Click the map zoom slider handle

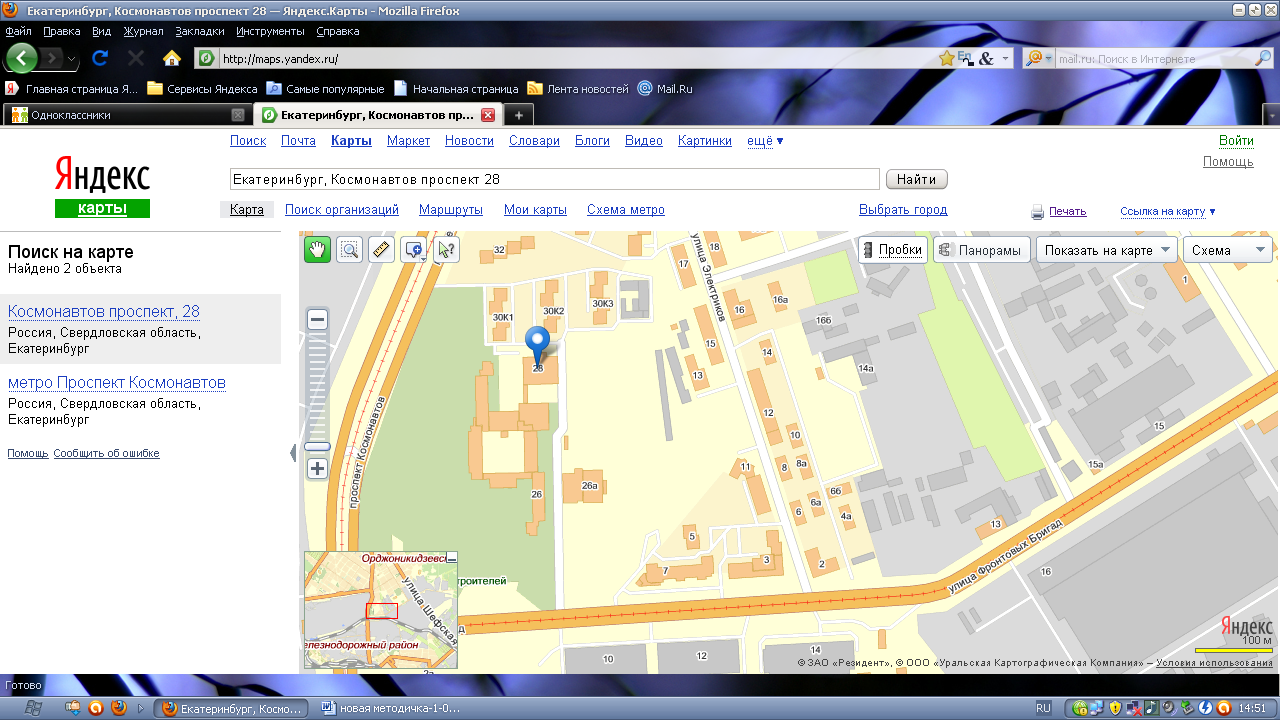click(318, 446)
